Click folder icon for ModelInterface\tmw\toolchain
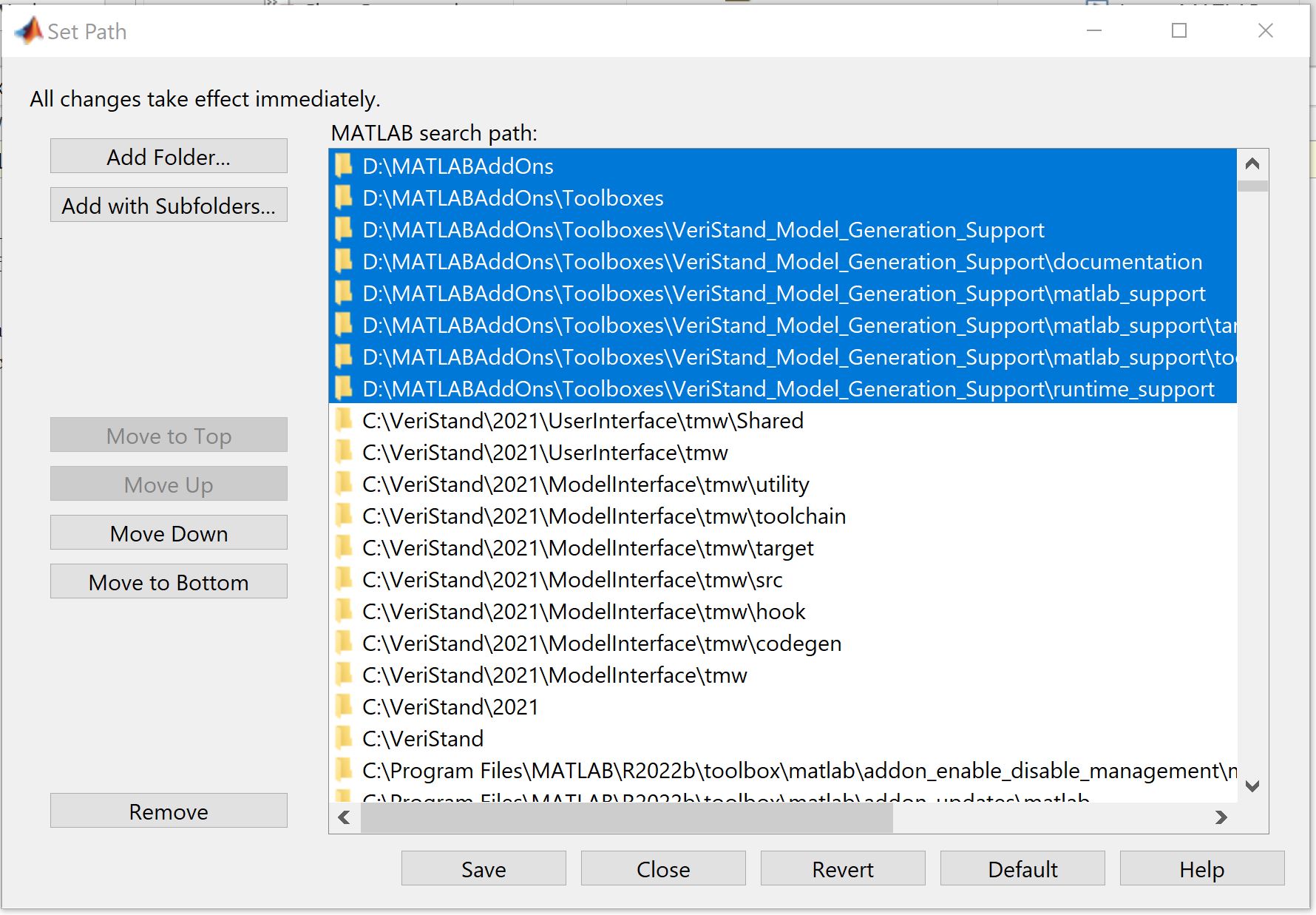The height and width of the screenshot is (915, 1316). [344, 516]
